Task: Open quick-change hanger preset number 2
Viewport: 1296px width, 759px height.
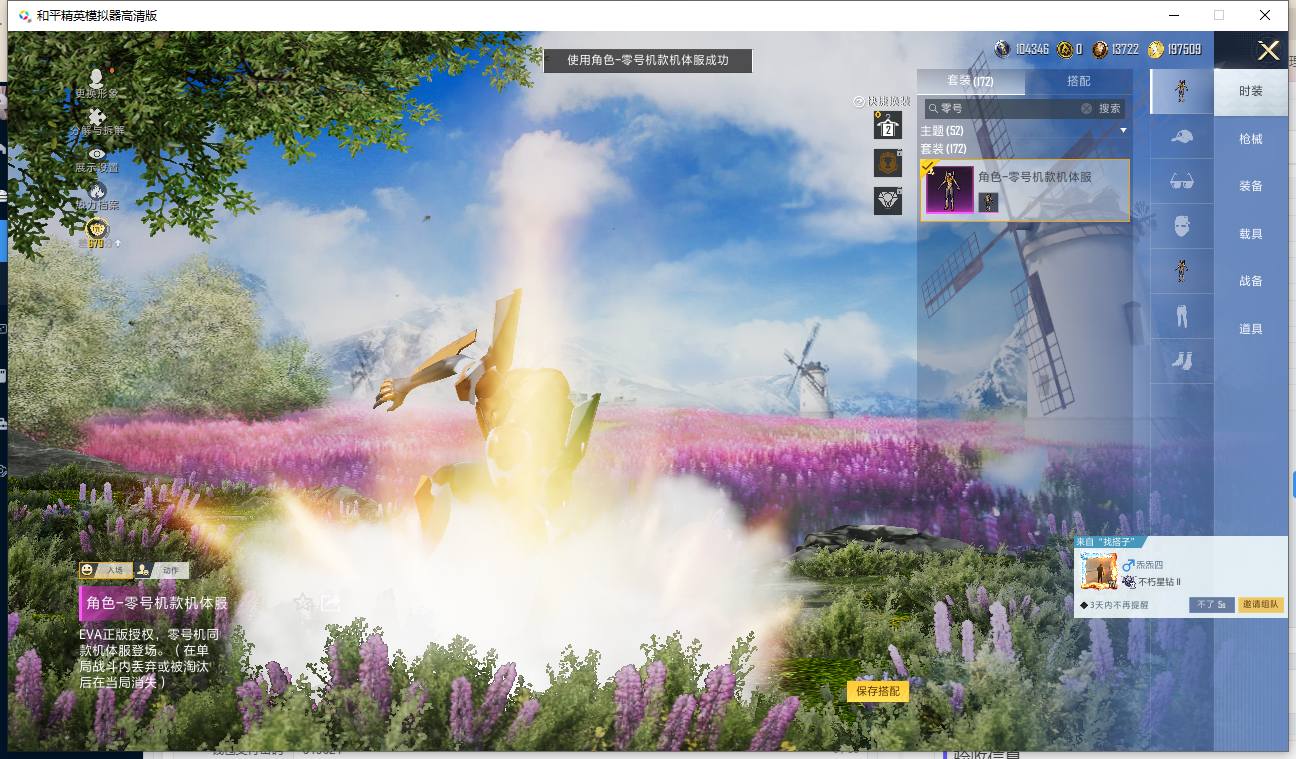Action: pos(887,125)
